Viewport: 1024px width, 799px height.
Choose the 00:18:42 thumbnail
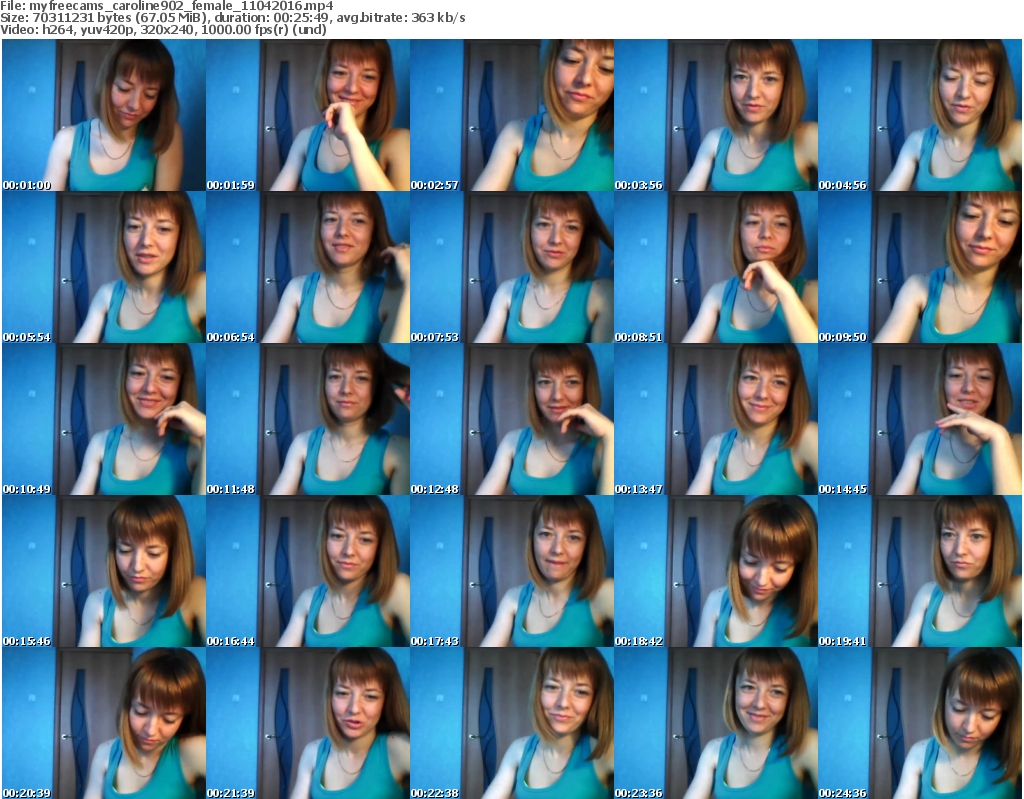coord(716,572)
